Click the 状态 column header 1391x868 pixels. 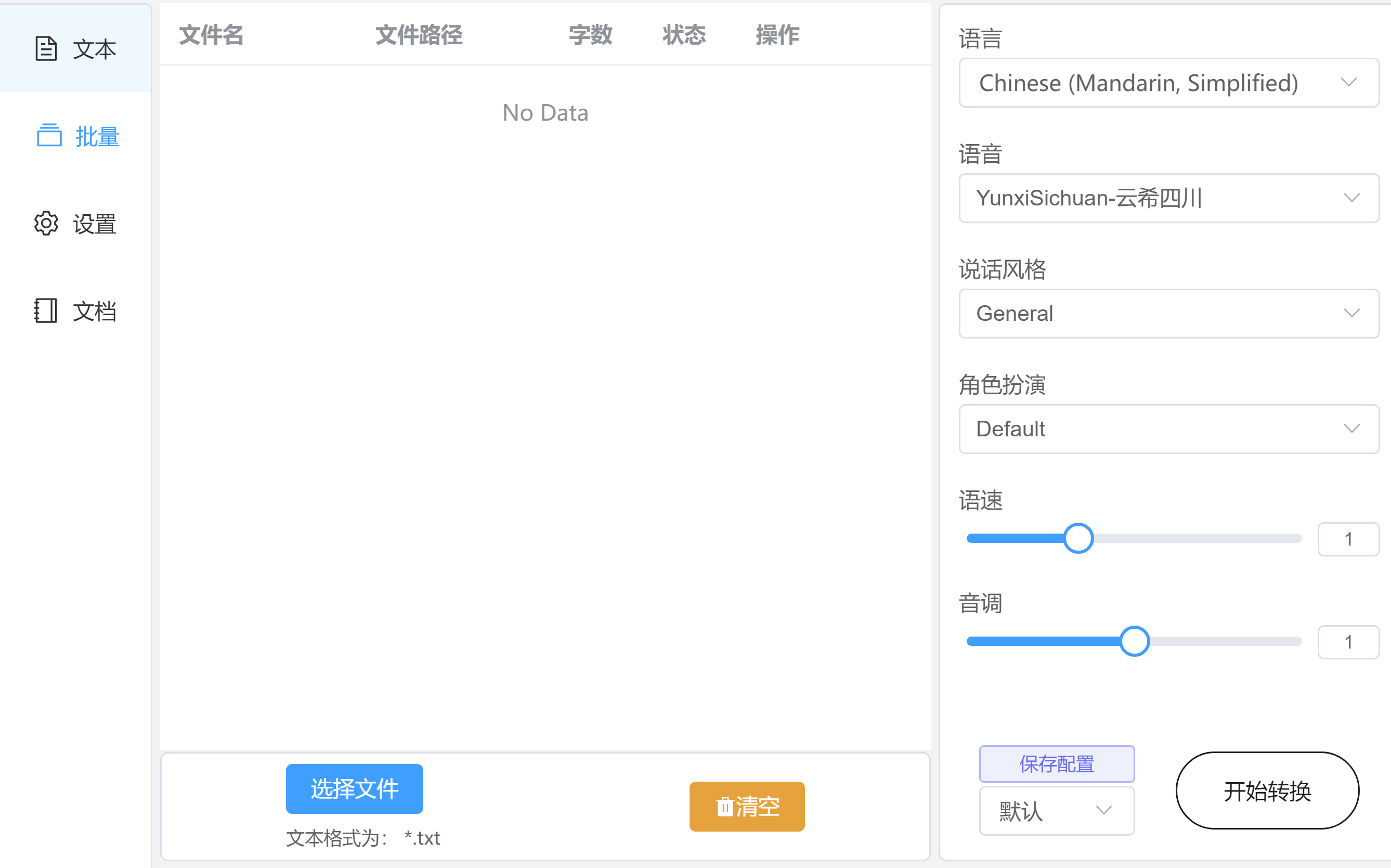[684, 35]
